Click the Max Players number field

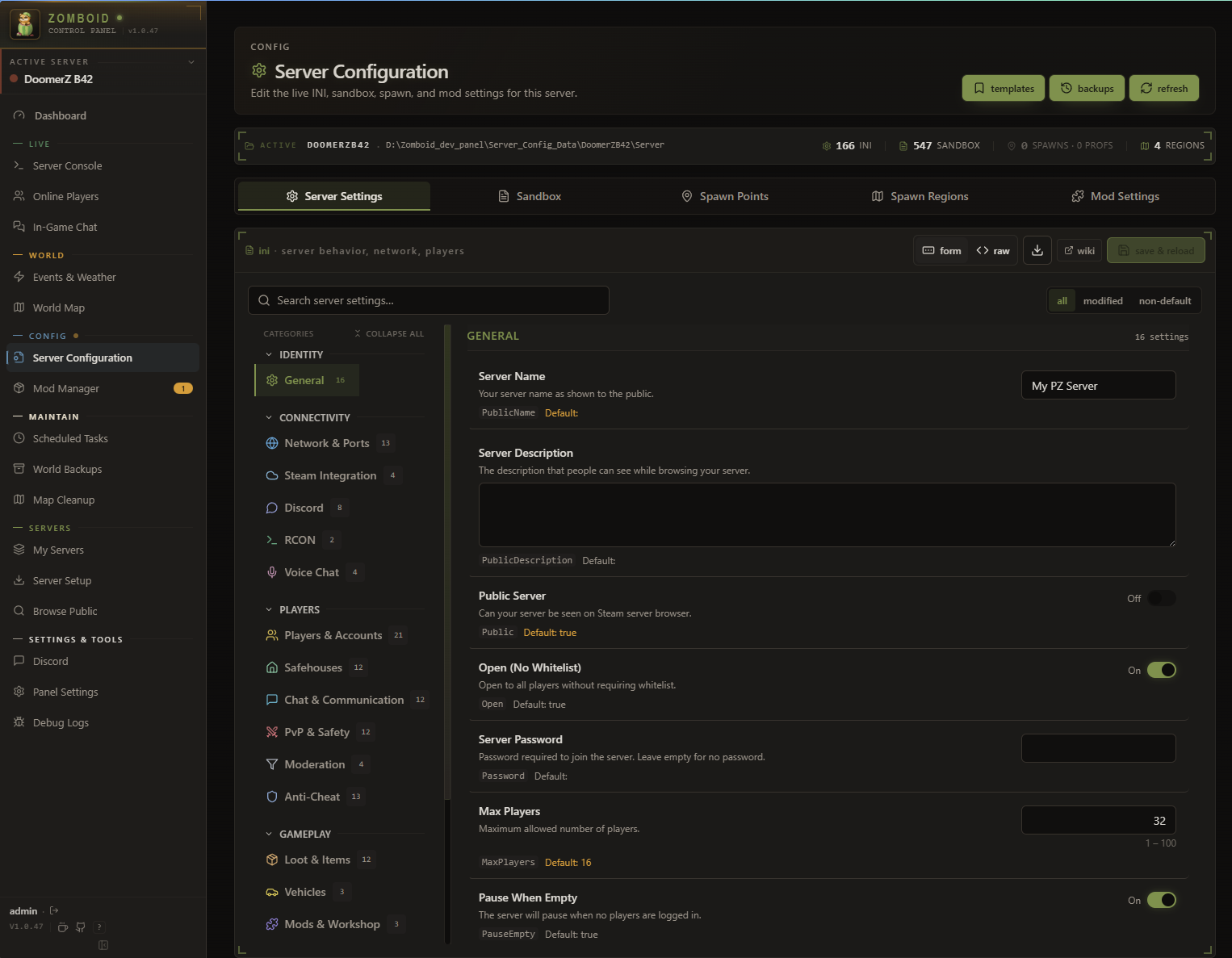pos(1099,820)
